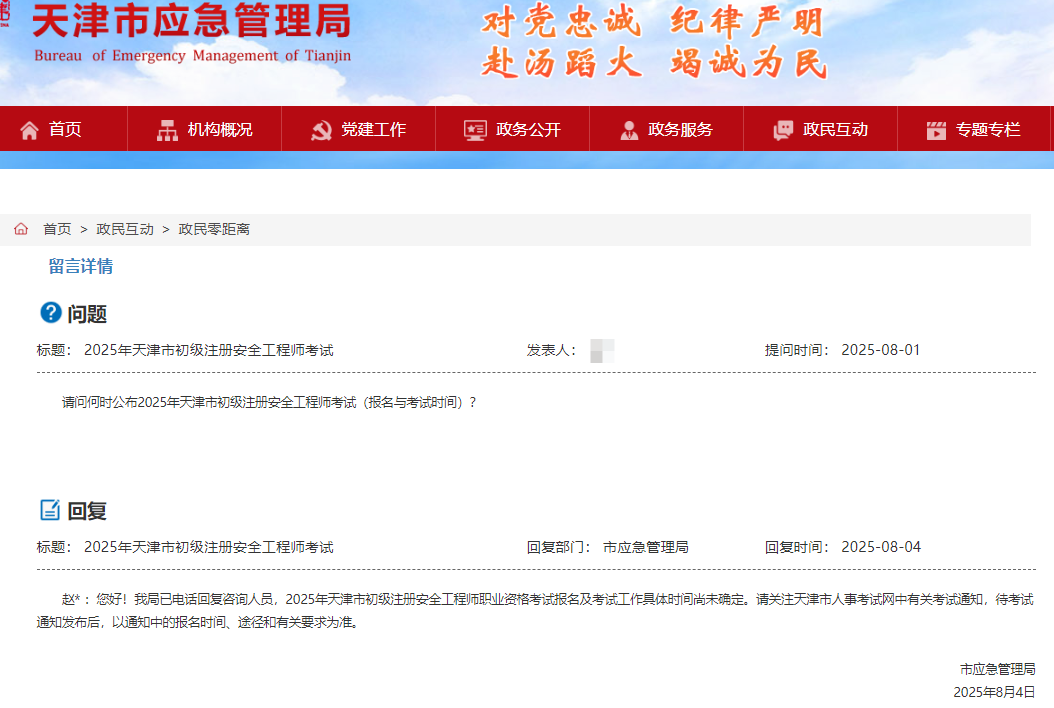
Task: Select the 政民互动 speech-bubble icon
Action: [781, 128]
